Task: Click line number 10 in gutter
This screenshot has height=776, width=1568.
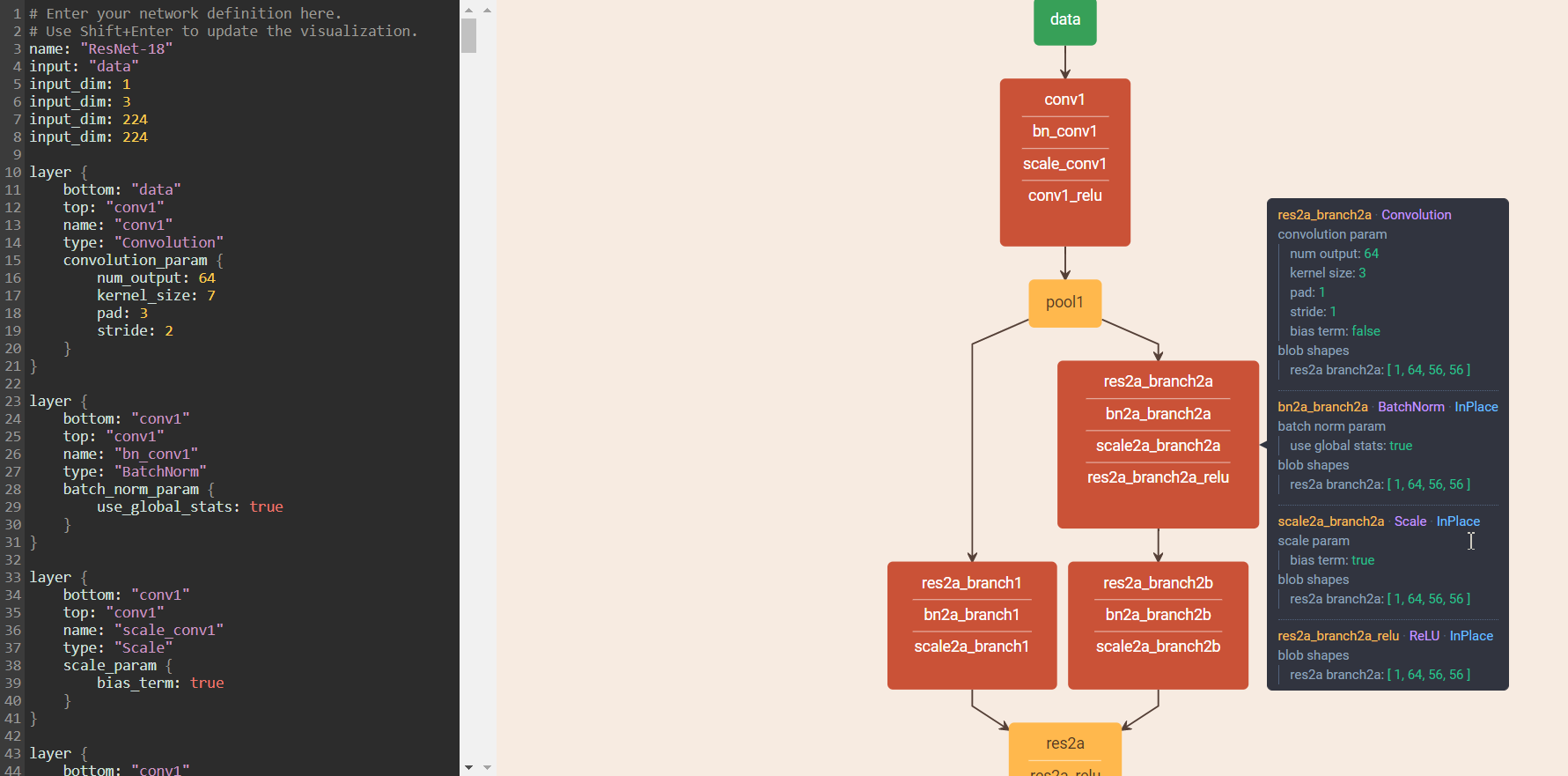Action: [12, 173]
